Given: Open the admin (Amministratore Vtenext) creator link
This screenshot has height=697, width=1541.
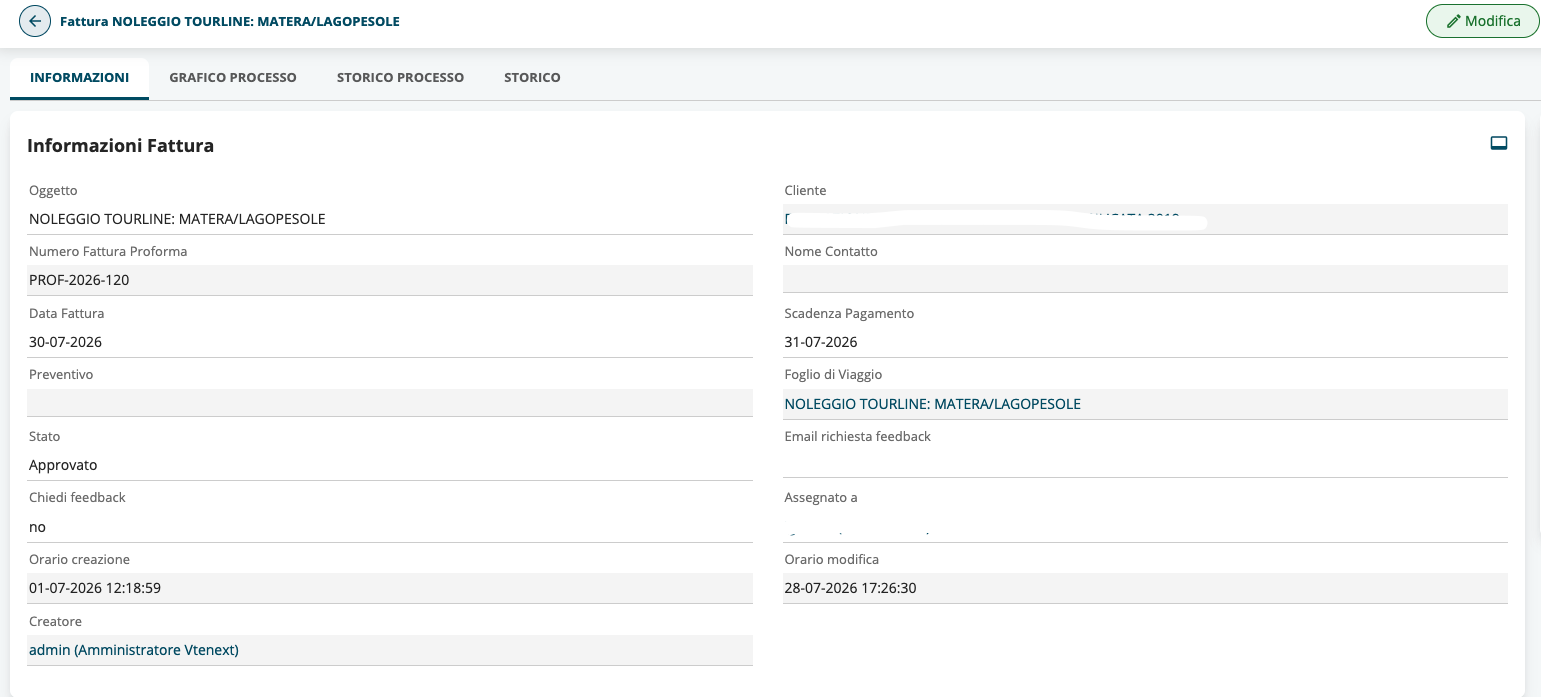Looking at the screenshot, I should point(134,650).
